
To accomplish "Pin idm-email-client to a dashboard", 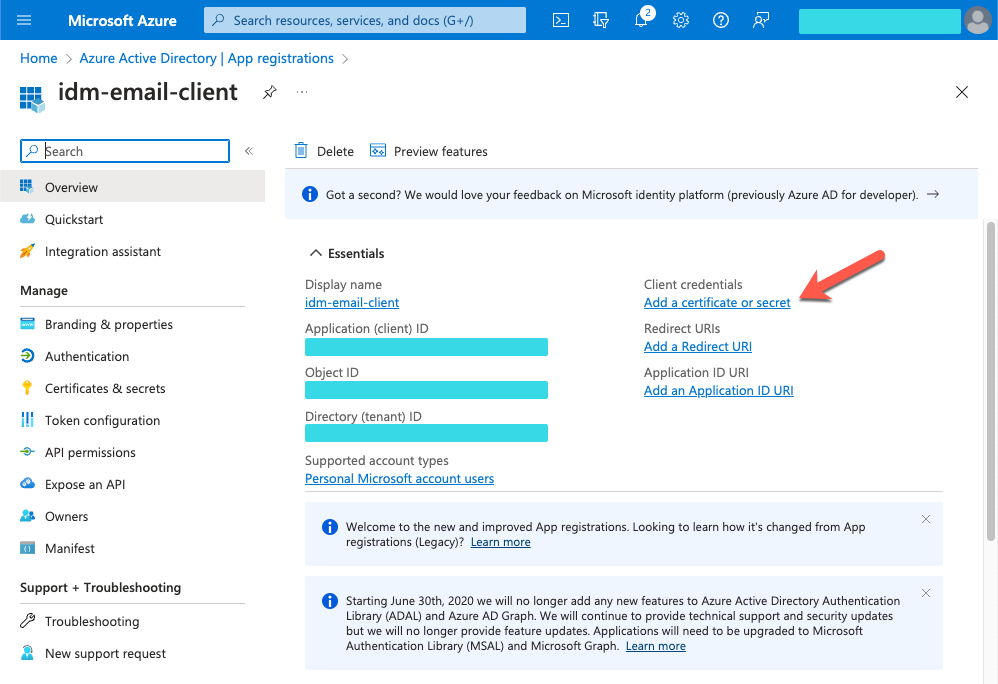I will point(269,91).
